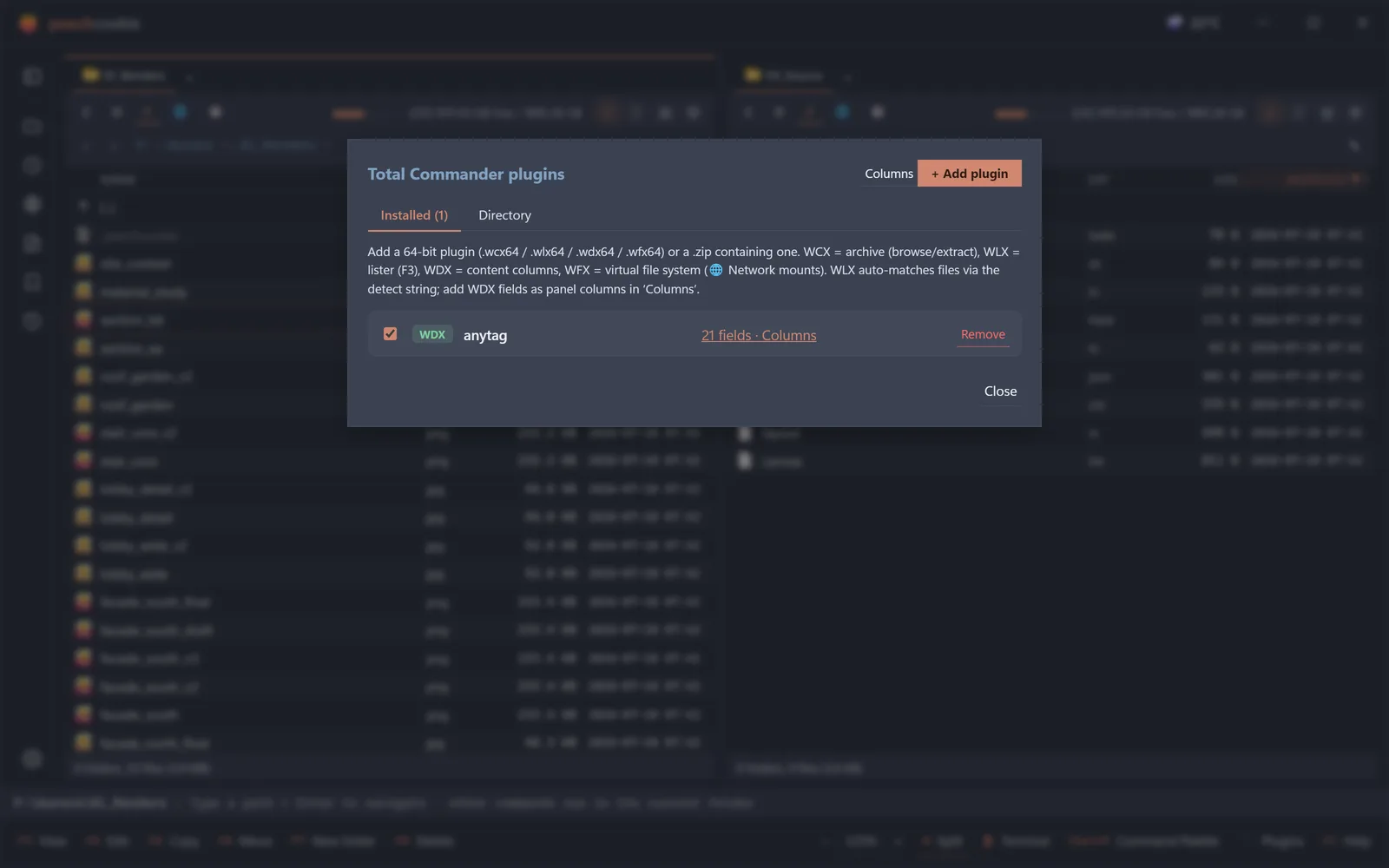Switch to the Installed (1) tab

(414, 215)
